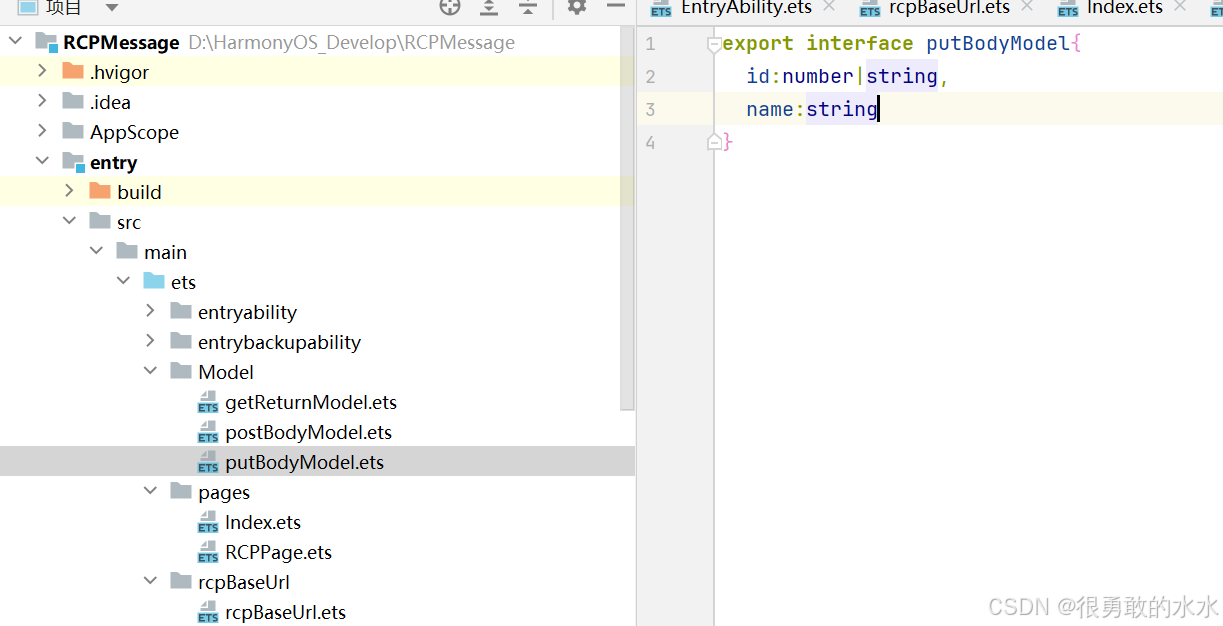Fold the interface at line 1 marker
Screen dimensions: 1223x626
point(714,44)
